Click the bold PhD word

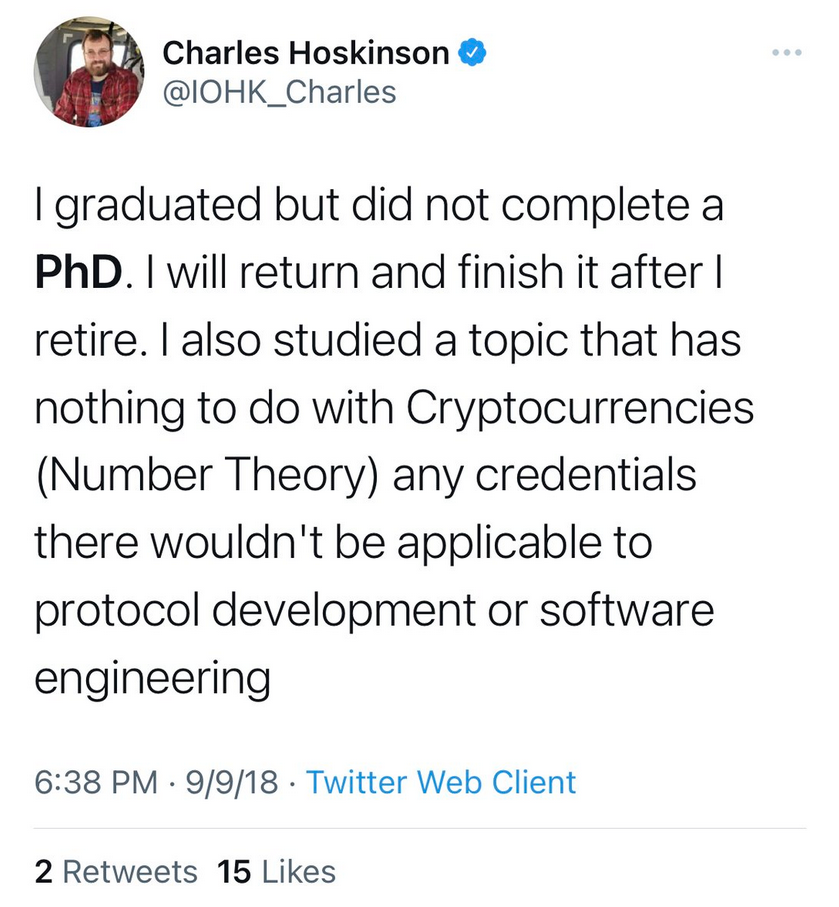tap(80, 273)
